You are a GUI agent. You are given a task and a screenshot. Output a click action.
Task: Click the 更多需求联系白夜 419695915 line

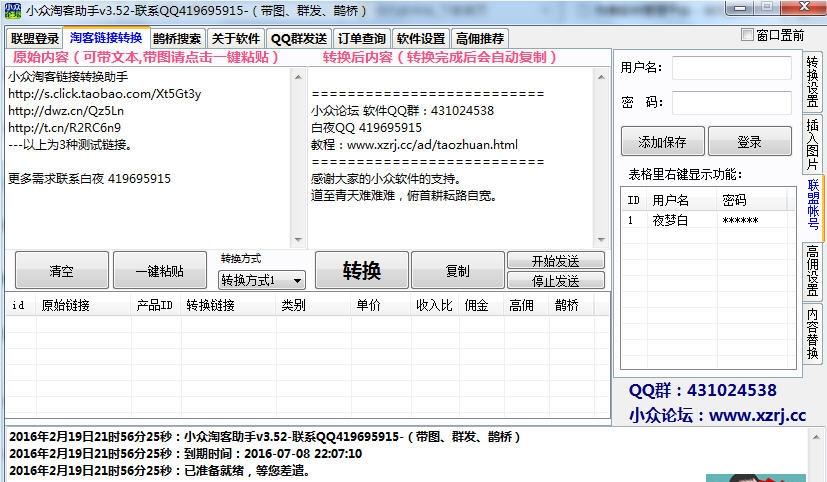tap(89, 179)
